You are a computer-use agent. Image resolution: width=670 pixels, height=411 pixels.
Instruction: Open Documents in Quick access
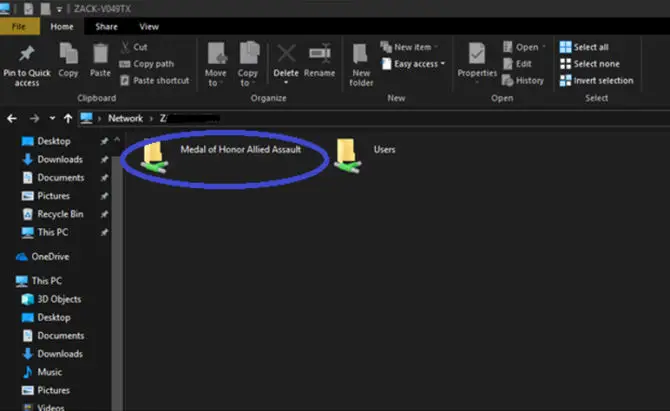pos(53,178)
